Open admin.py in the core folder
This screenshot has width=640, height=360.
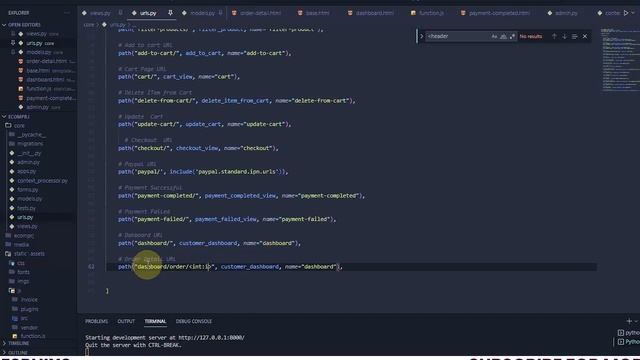click(x=29, y=162)
